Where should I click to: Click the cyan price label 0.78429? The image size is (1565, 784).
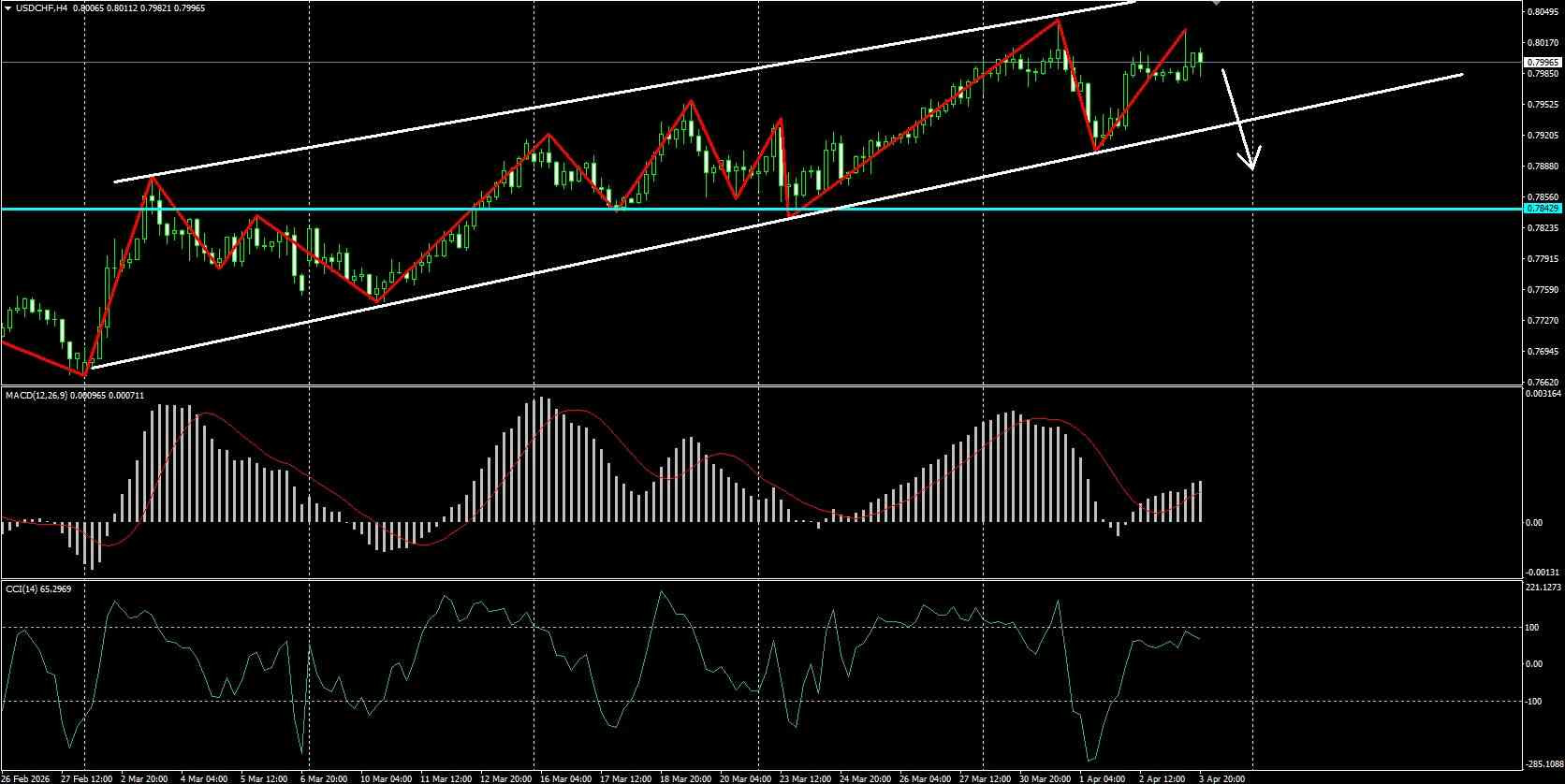pos(1543,208)
